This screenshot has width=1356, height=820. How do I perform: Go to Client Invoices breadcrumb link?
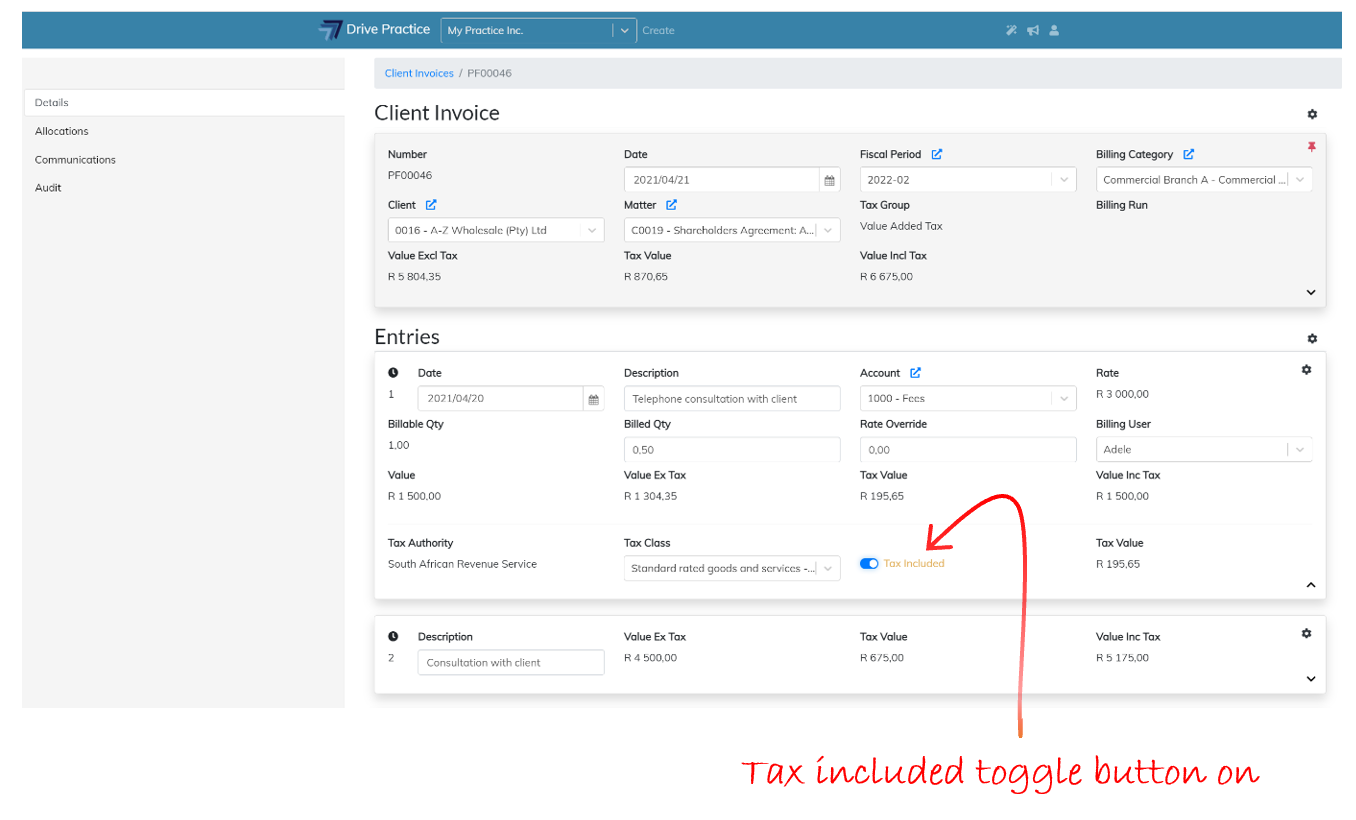(419, 73)
